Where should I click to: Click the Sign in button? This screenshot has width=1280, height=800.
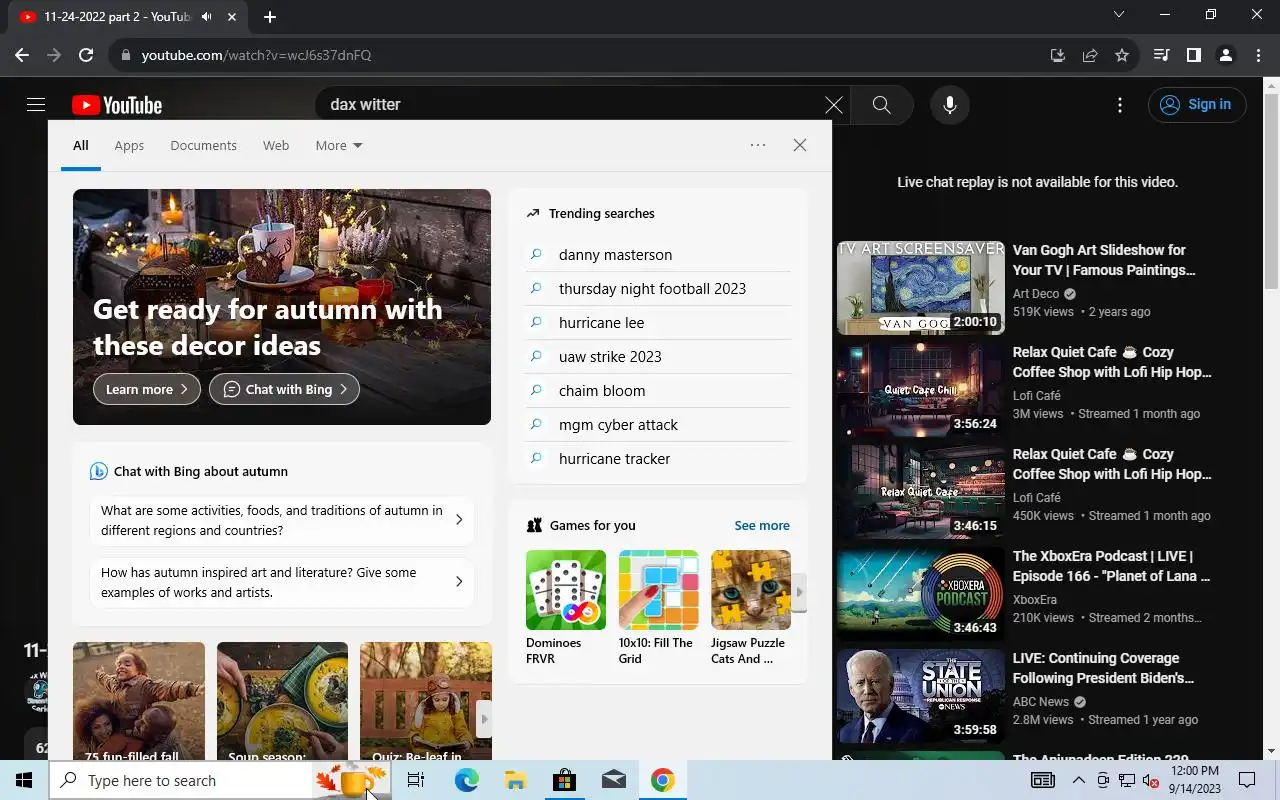pyautogui.click(x=1197, y=105)
